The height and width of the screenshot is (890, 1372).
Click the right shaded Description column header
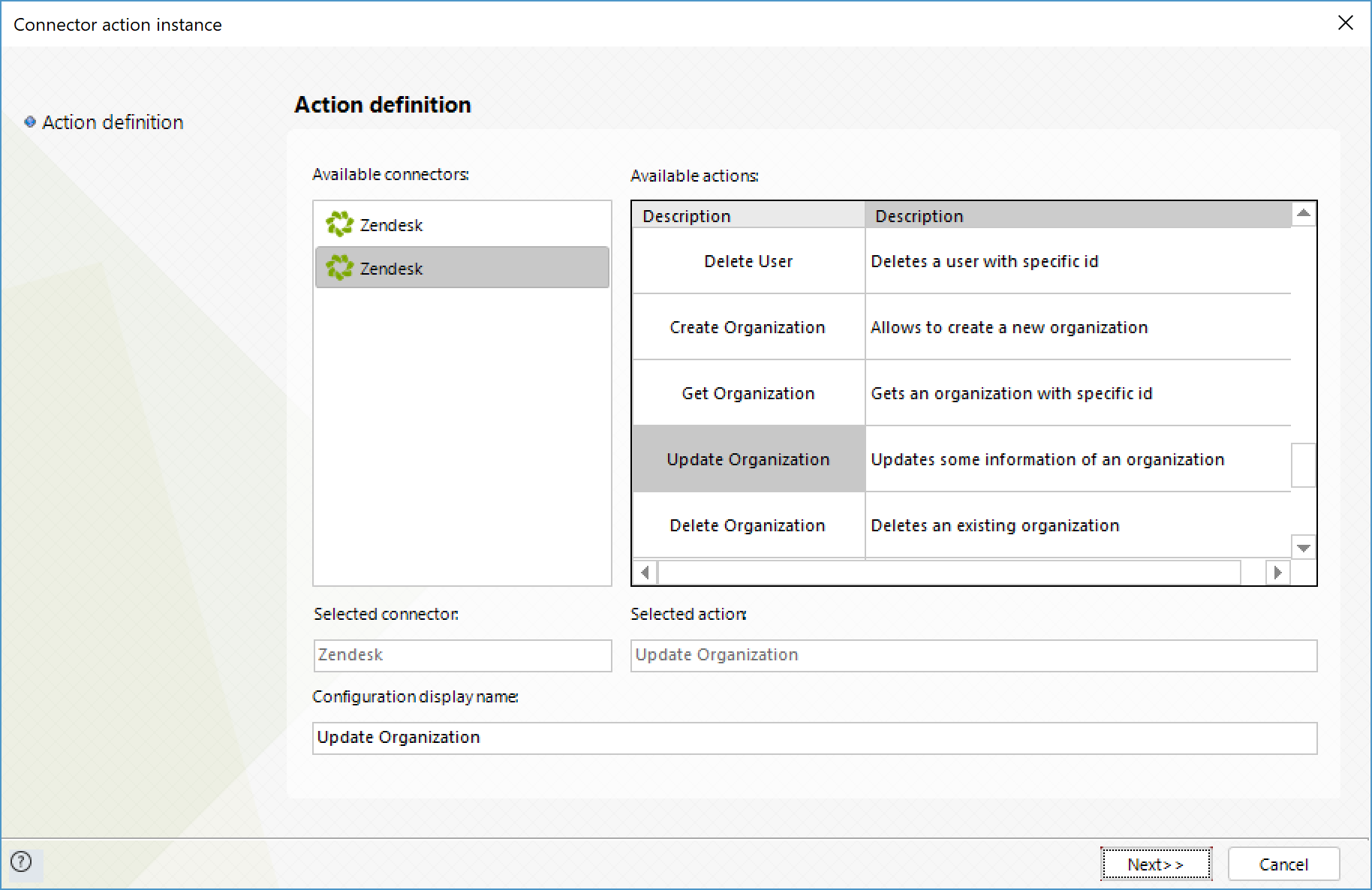pos(1078,215)
